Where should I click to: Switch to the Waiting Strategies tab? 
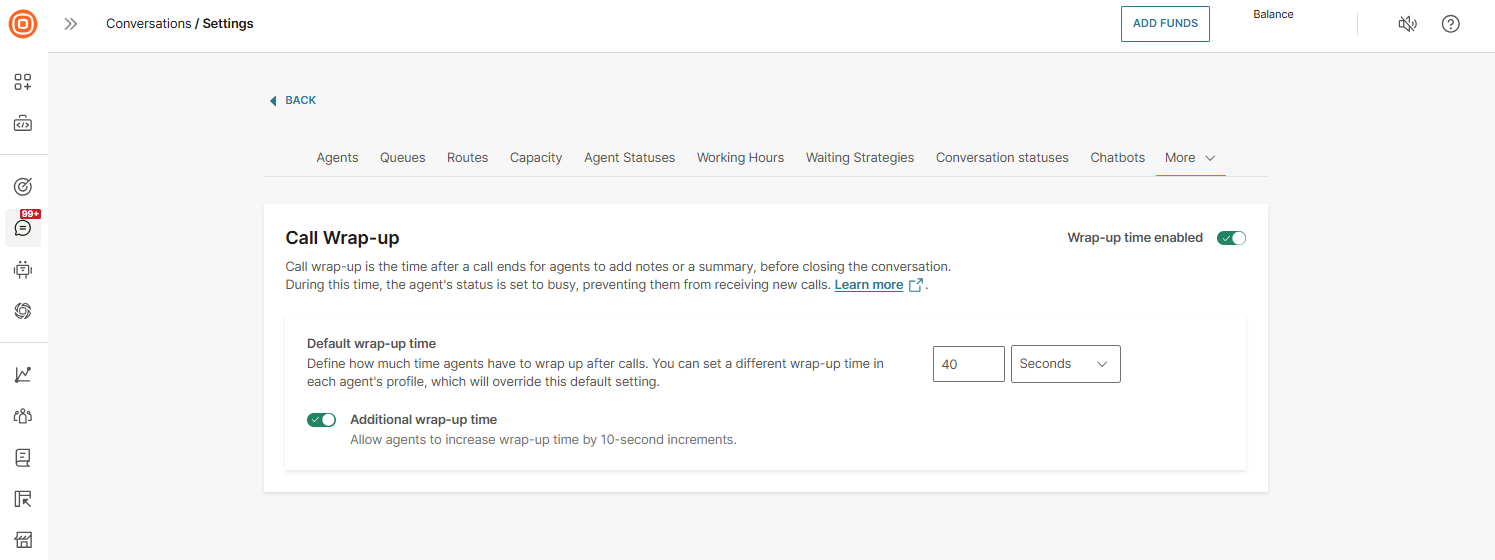pyautogui.click(x=860, y=158)
